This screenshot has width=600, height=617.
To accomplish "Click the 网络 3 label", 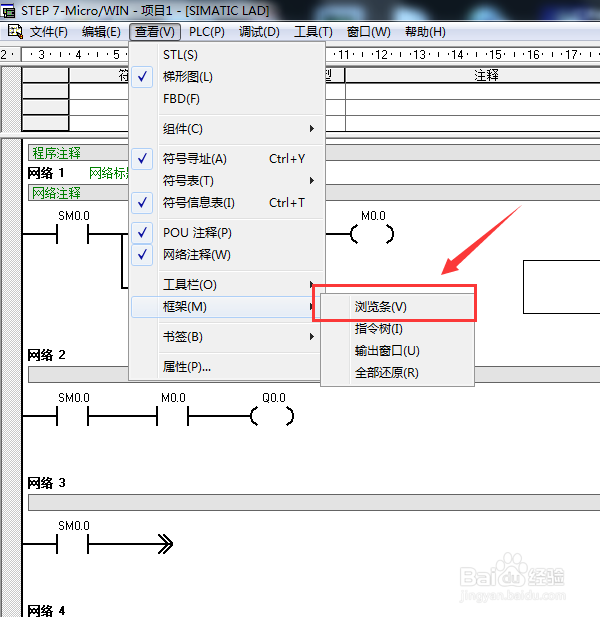I will tap(46, 483).
